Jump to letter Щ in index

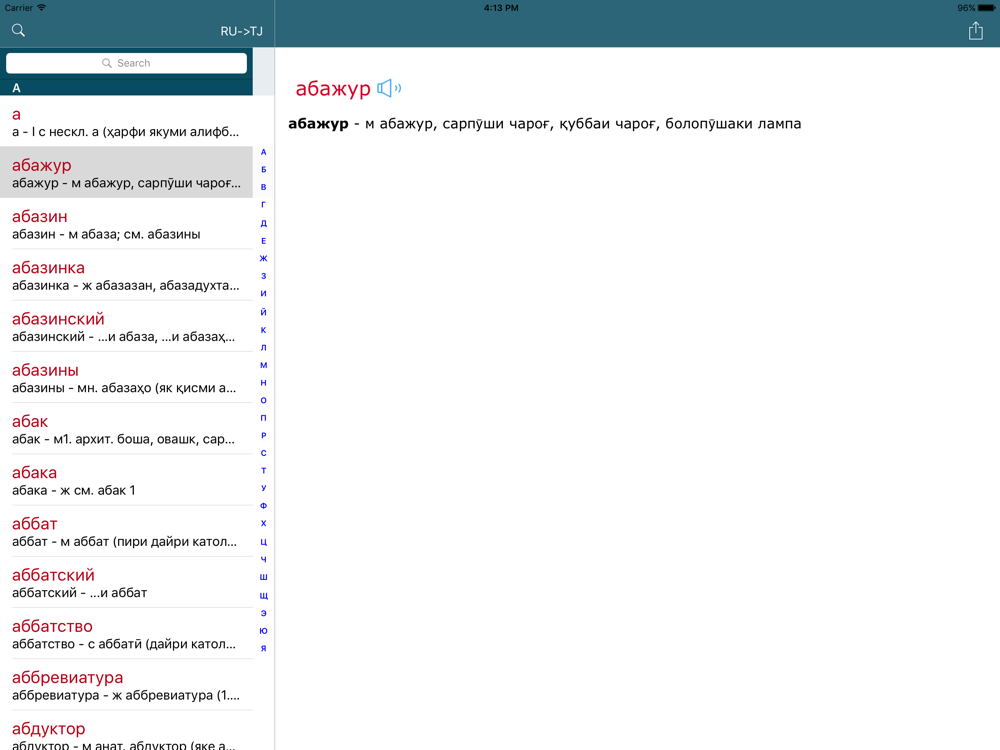263,596
